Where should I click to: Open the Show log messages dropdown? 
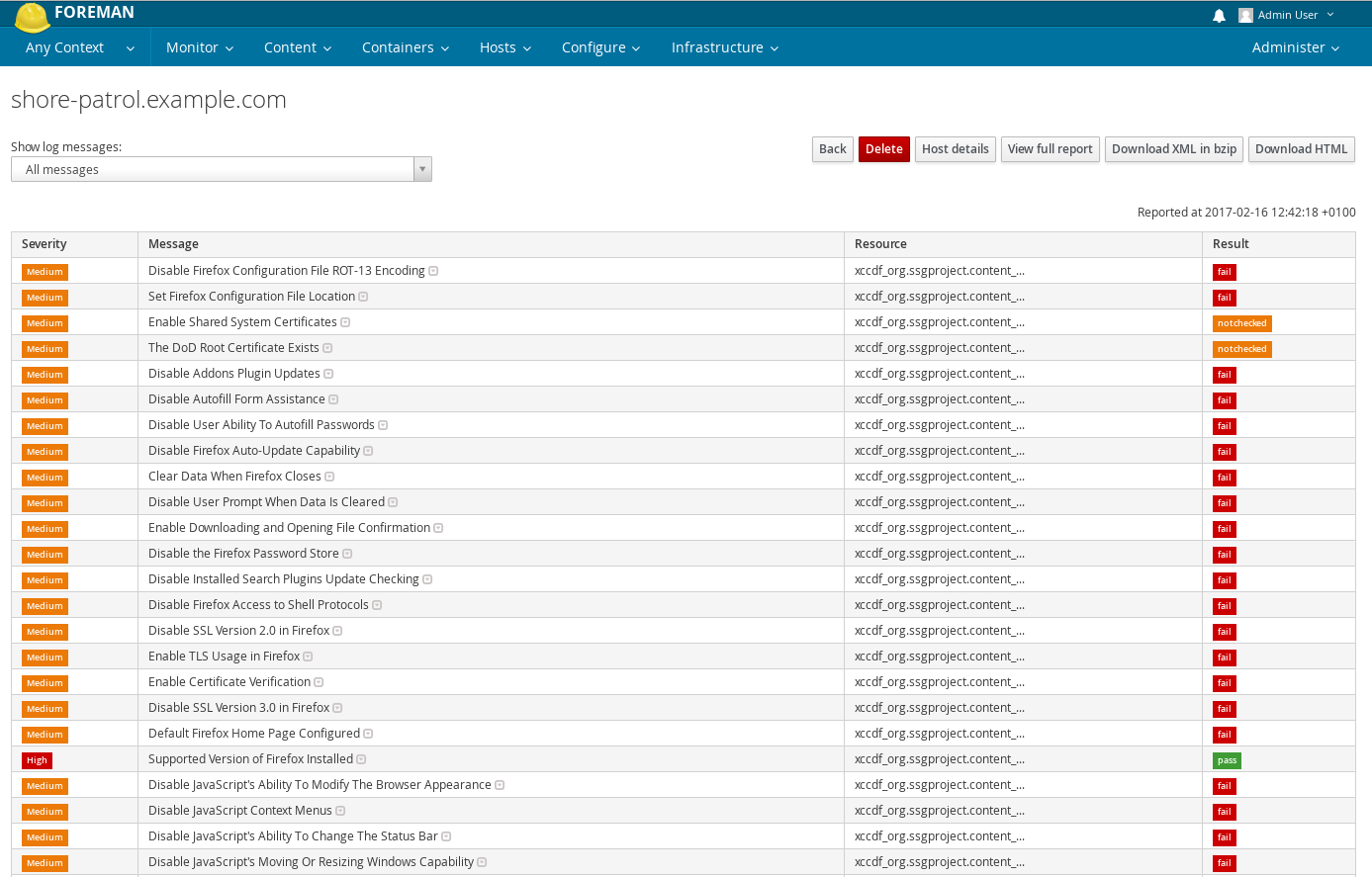221,169
